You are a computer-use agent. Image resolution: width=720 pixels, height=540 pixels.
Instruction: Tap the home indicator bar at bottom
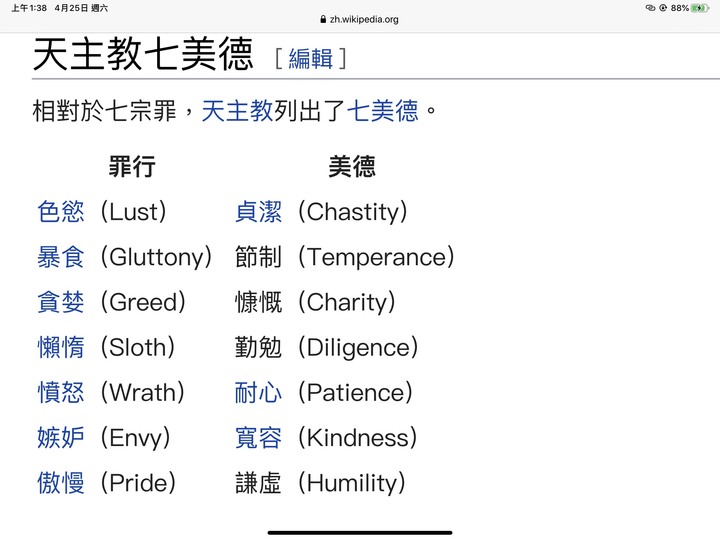(360, 533)
